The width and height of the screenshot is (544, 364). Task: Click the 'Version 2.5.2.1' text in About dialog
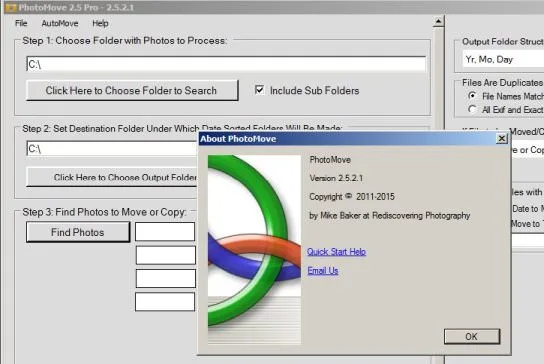tap(336, 178)
